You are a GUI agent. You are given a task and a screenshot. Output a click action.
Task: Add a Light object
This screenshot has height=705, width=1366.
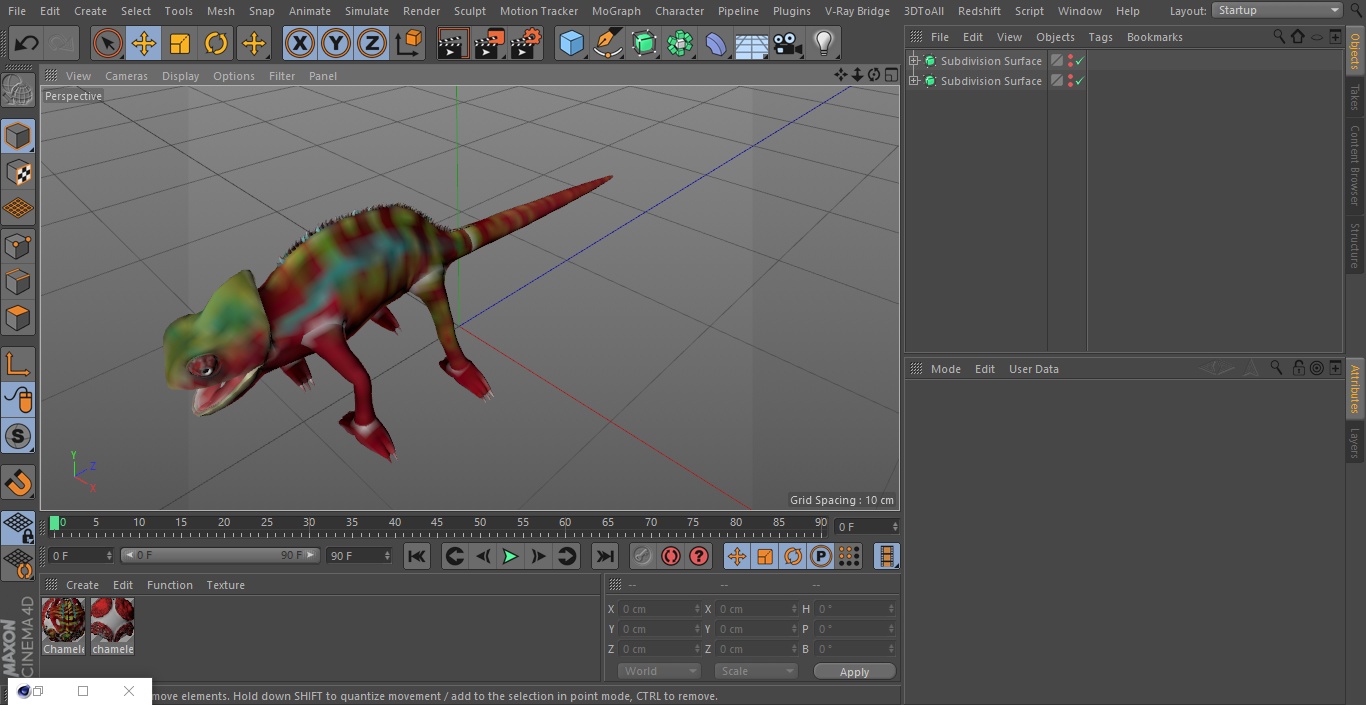tap(823, 43)
